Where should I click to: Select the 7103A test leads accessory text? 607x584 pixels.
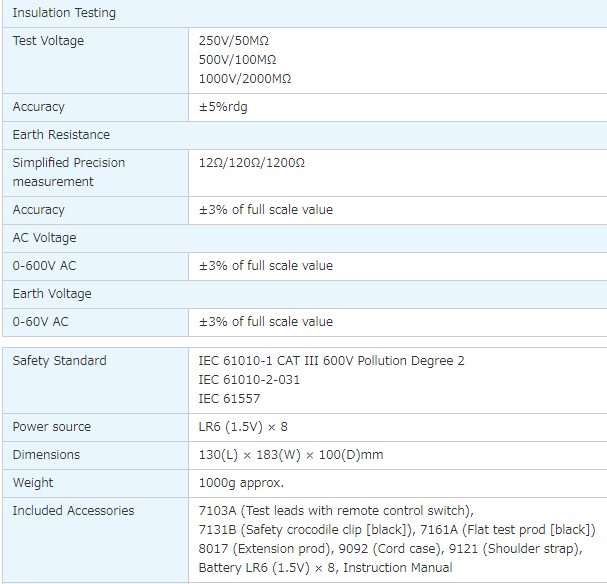coord(336,511)
